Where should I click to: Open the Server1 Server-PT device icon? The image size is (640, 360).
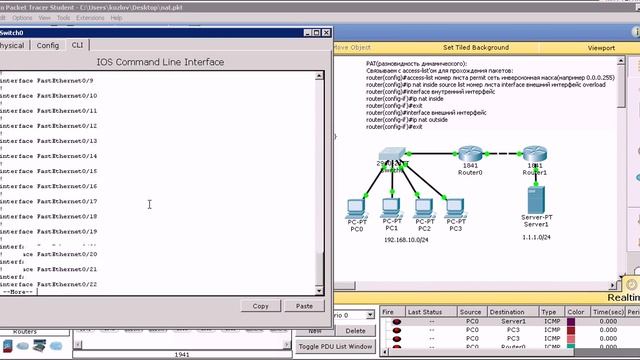tap(536, 200)
